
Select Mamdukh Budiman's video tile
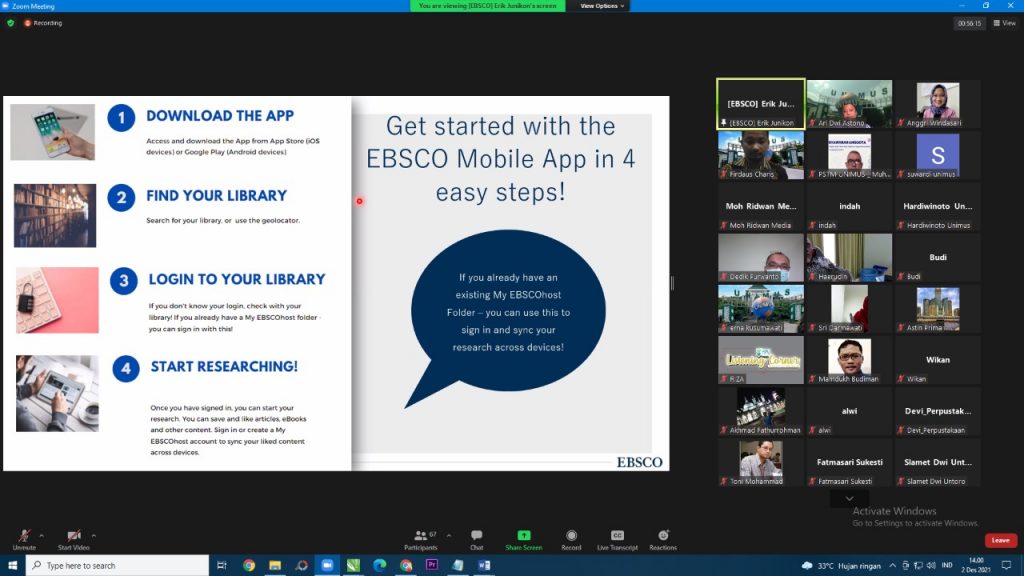[x=849, y=360]
